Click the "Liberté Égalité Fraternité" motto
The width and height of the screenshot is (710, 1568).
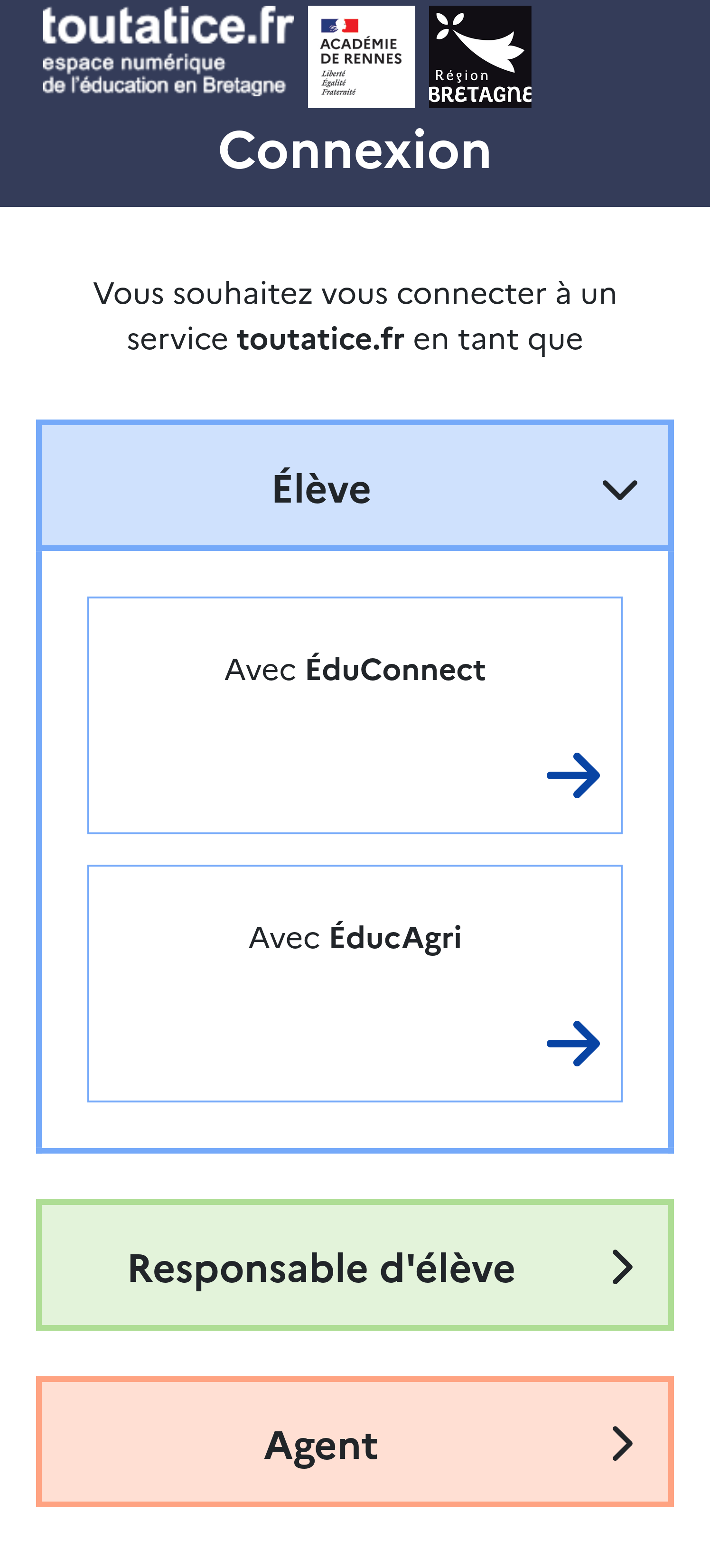(338, 83)
